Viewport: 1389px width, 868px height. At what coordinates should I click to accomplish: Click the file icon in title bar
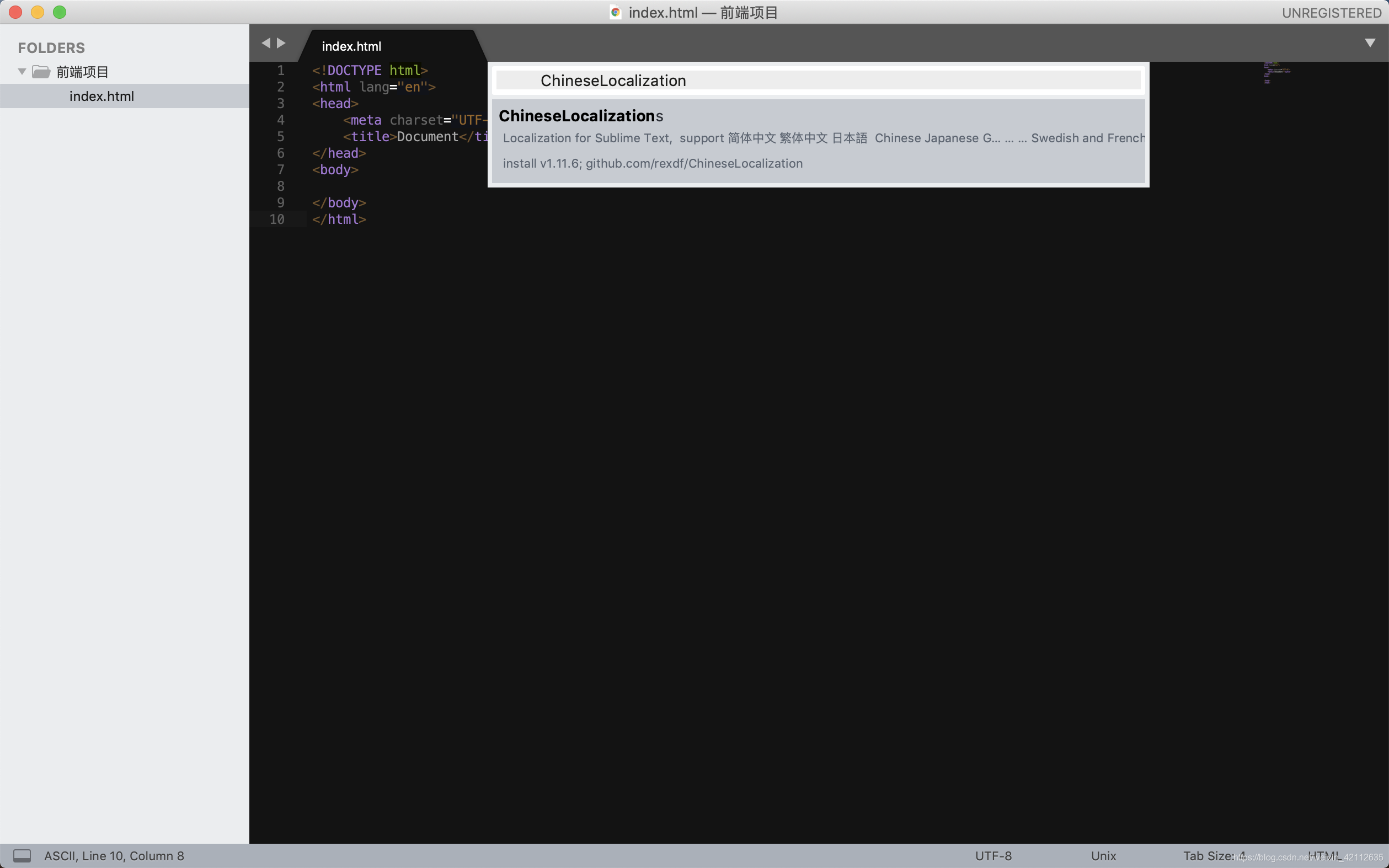[616, 12]
